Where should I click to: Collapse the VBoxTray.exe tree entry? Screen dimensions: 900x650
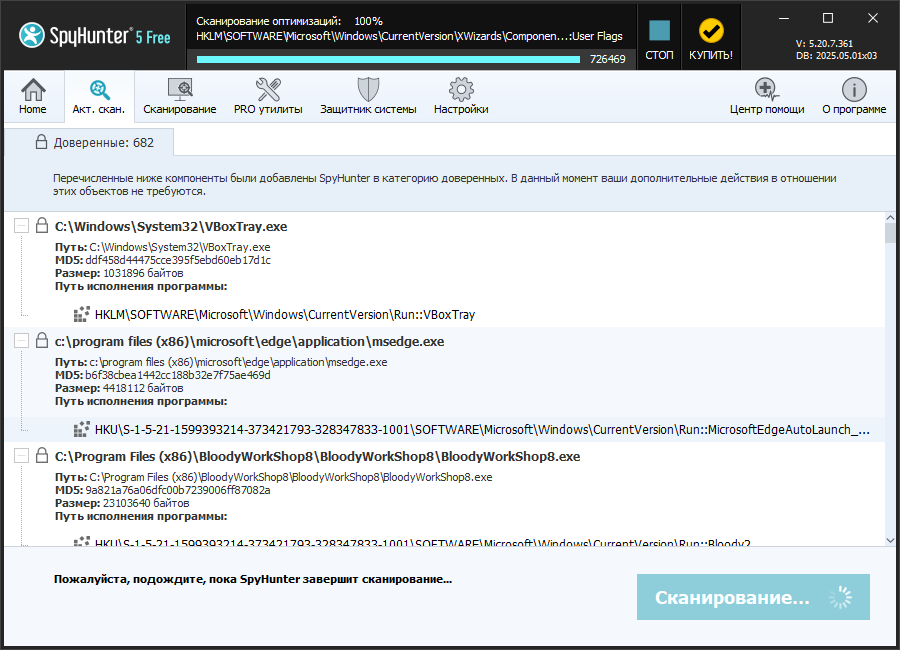(x=21, y=226)
